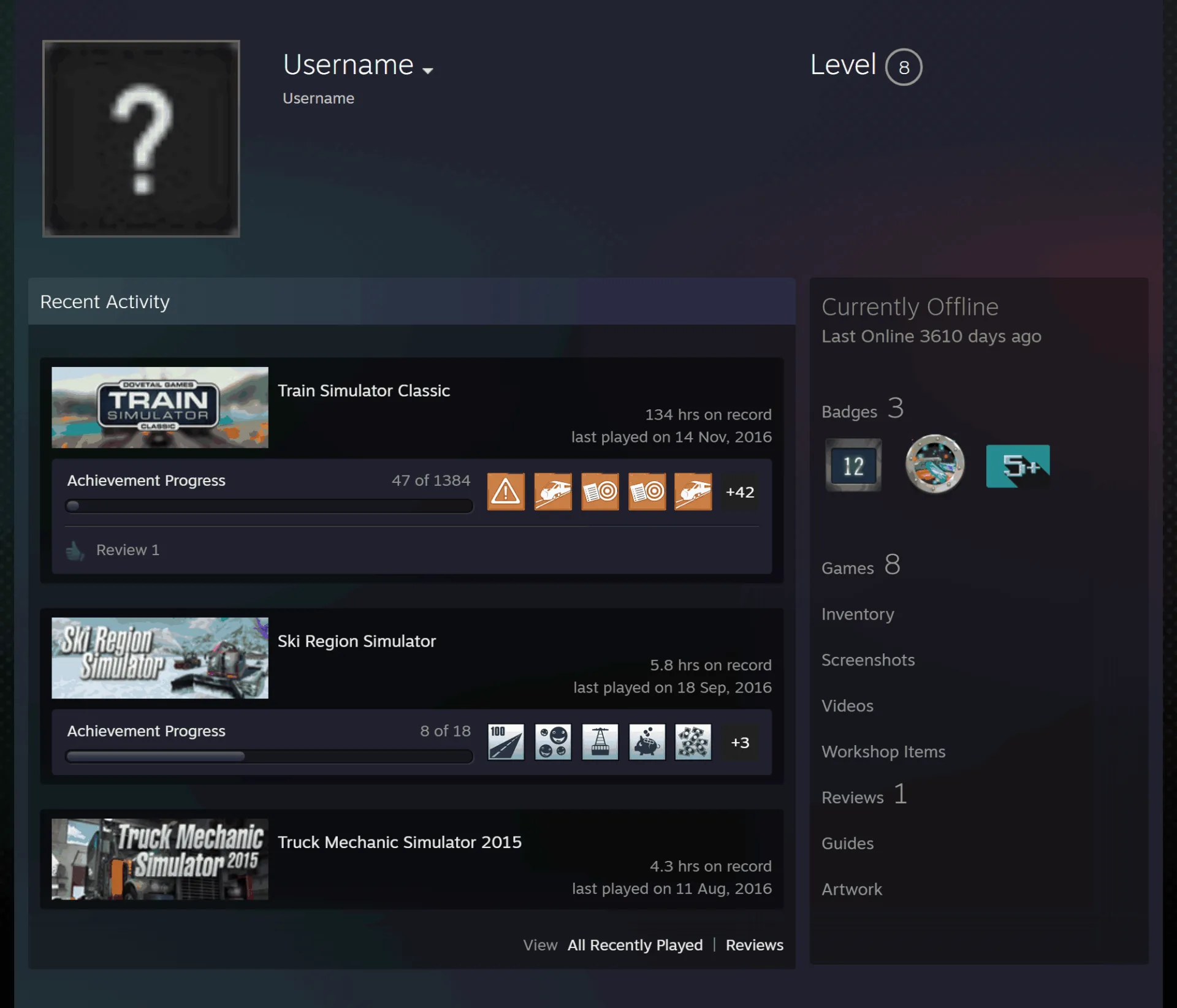Click the Truck Mechanic Simulator 2015 thumbnail
The width and height of the screenshot is (1177, 1008).
160,859
